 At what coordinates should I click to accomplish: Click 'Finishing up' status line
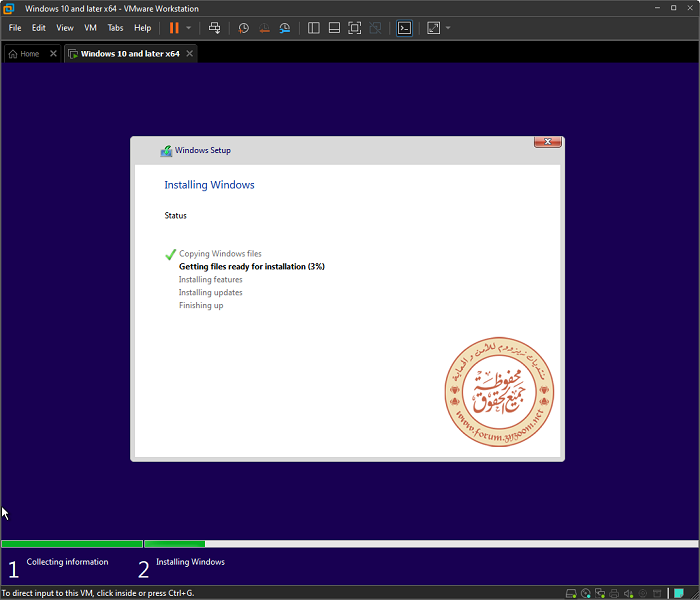click(x=201, y=305)
